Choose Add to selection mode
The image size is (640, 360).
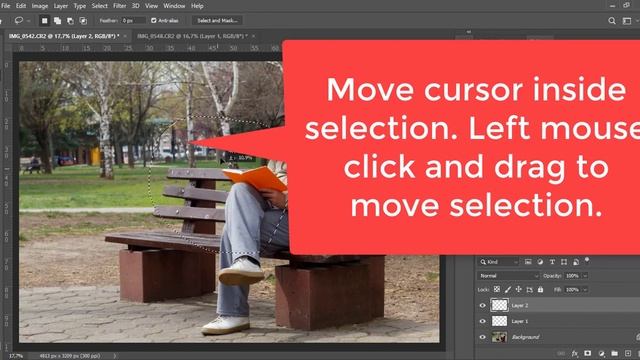pyautogui.click(x=58, y=20)
